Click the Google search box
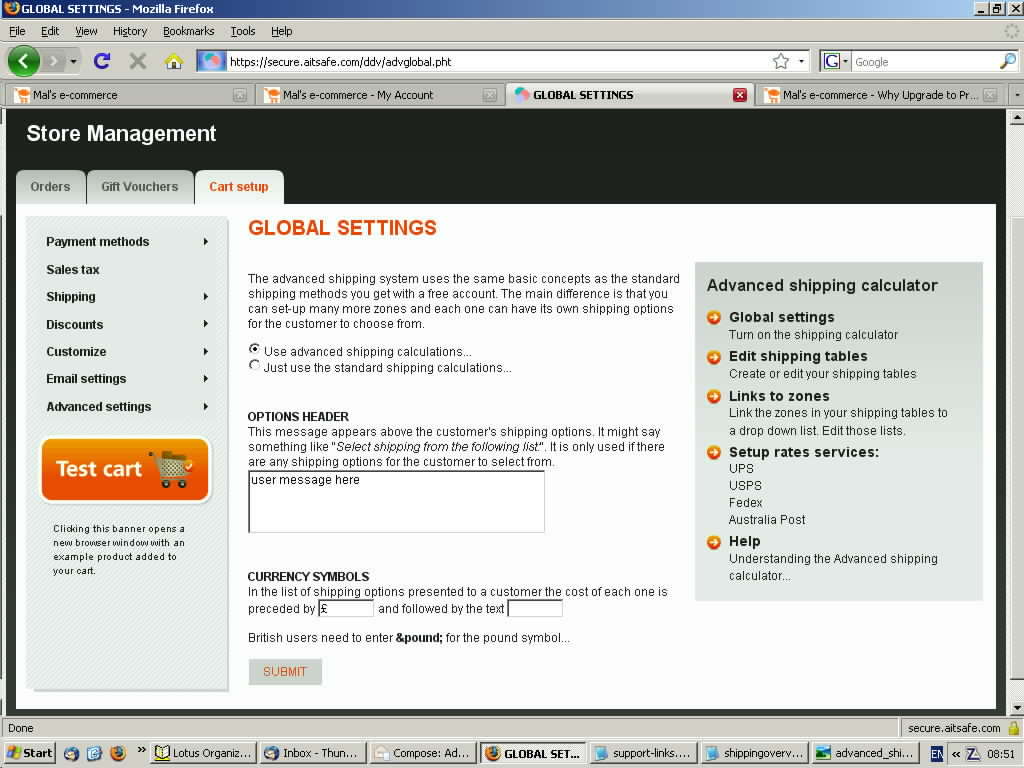 925,61
